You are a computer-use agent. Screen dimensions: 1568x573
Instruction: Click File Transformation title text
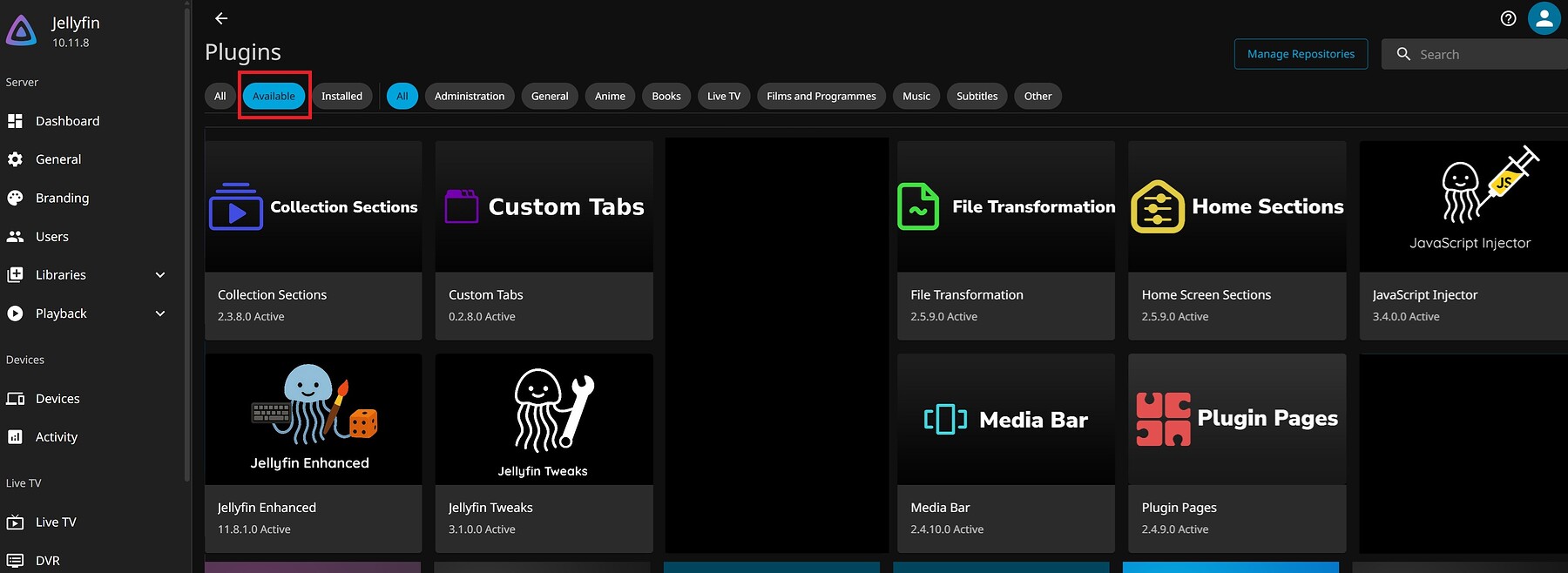click(967, 295)
